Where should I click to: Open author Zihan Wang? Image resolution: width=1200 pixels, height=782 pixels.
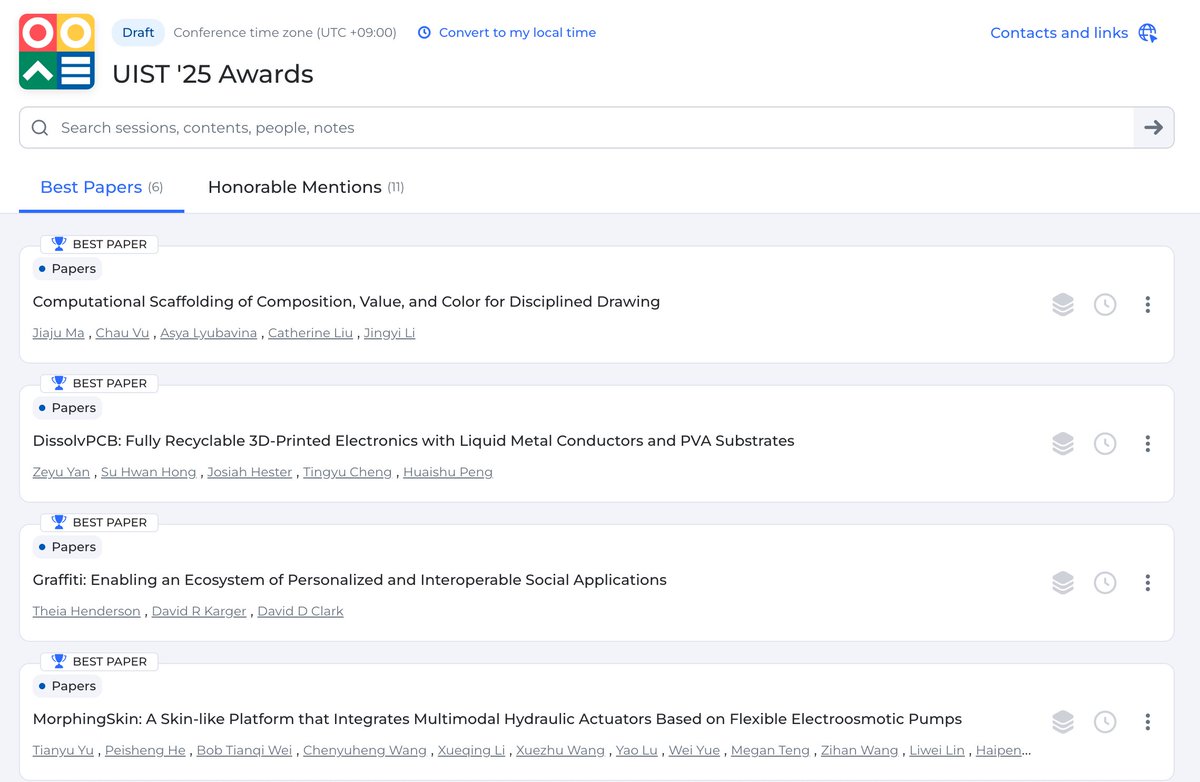click(859, 750)
